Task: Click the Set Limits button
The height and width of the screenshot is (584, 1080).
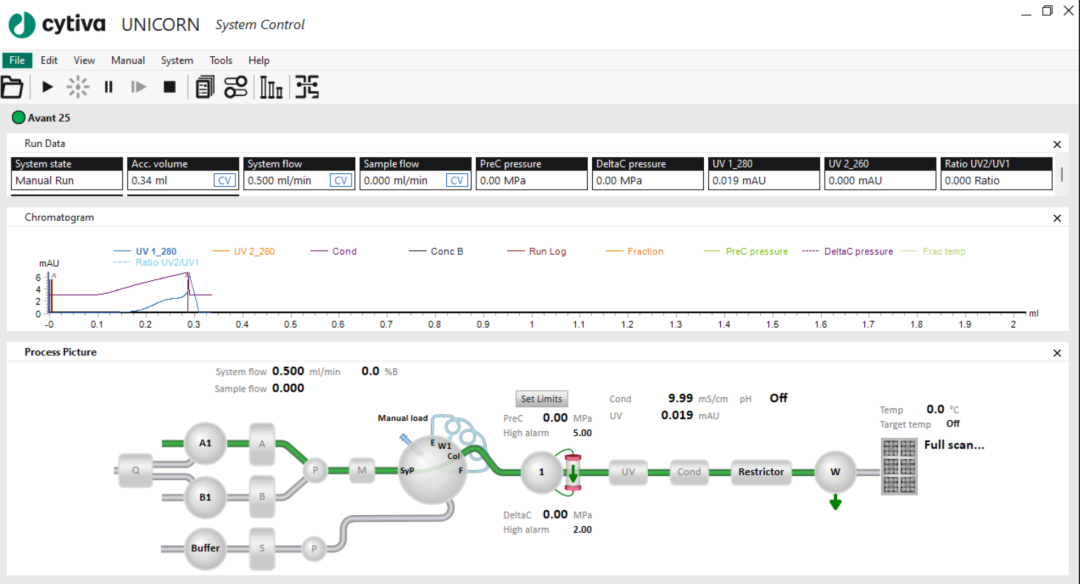Action: [x=541, y=399]
